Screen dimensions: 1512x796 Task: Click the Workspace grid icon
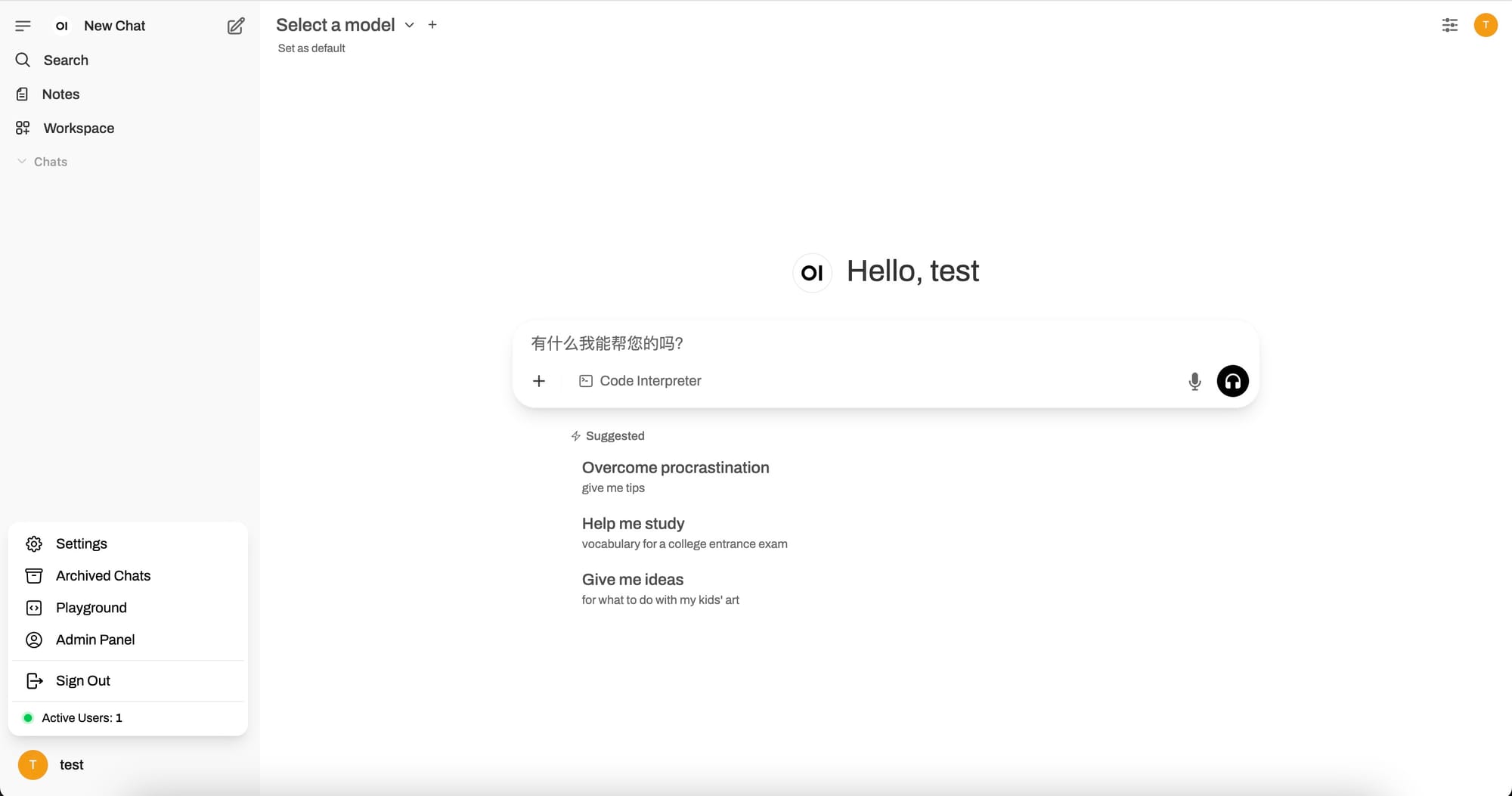23,128
